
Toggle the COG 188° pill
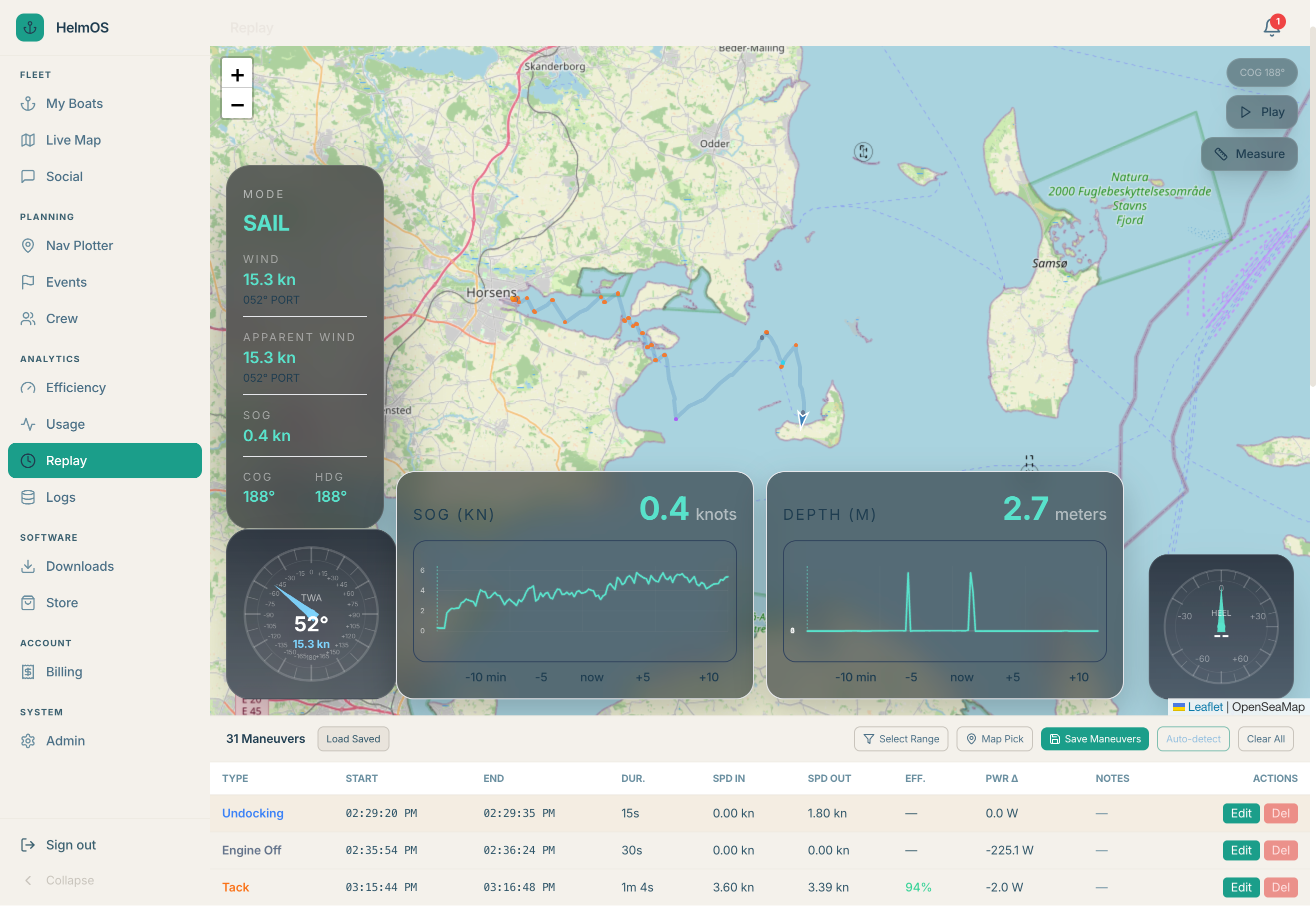1262,73
